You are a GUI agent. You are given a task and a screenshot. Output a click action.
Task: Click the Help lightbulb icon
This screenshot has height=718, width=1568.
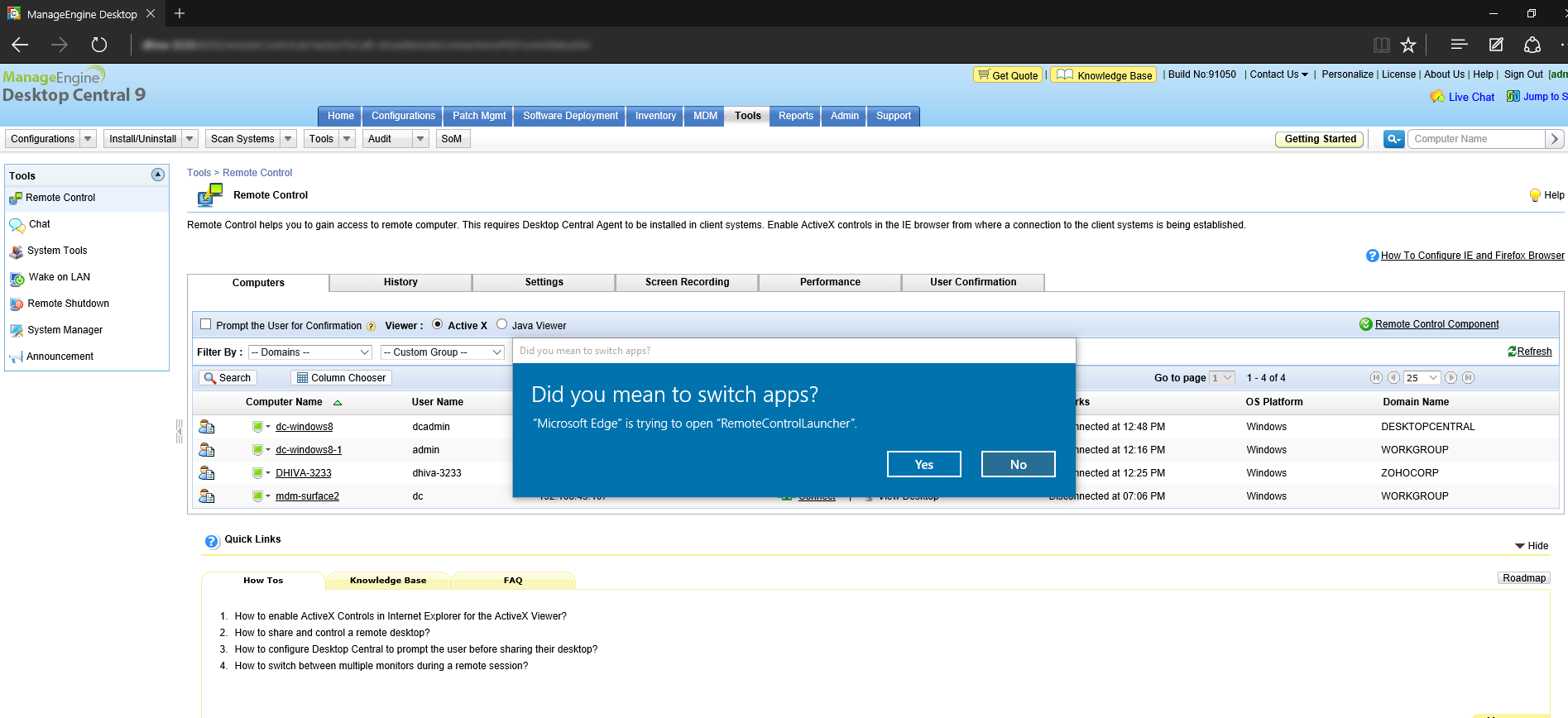pos(1535,195)
